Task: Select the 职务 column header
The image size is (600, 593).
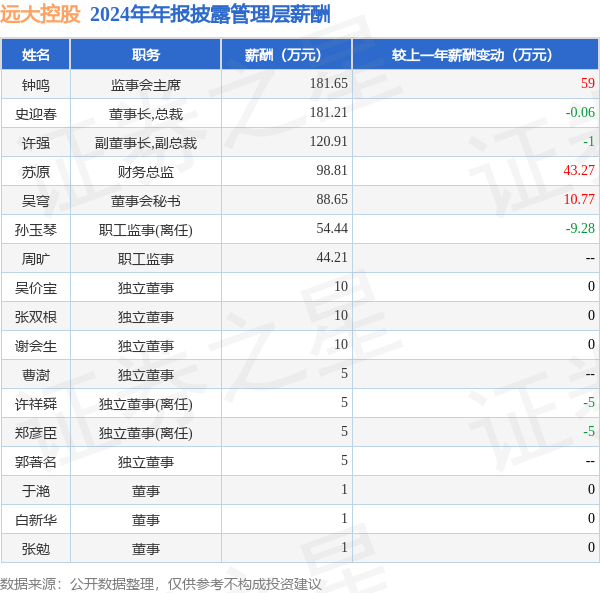Action: [x=146, y=55]
